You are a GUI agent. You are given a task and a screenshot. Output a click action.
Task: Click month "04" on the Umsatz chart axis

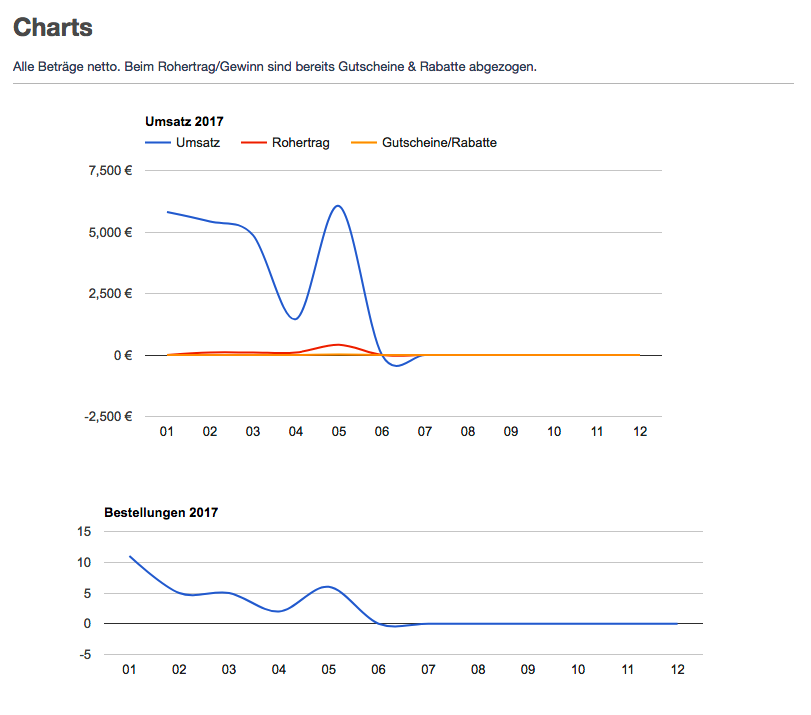(295, 432)
